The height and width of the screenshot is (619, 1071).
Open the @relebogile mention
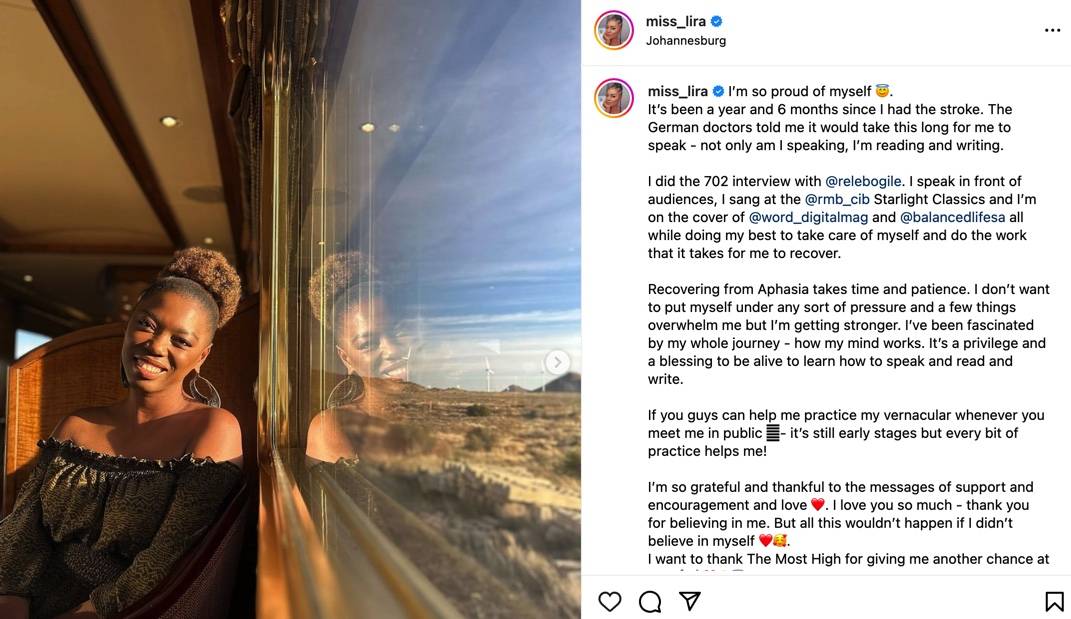(x=863, y=181)
